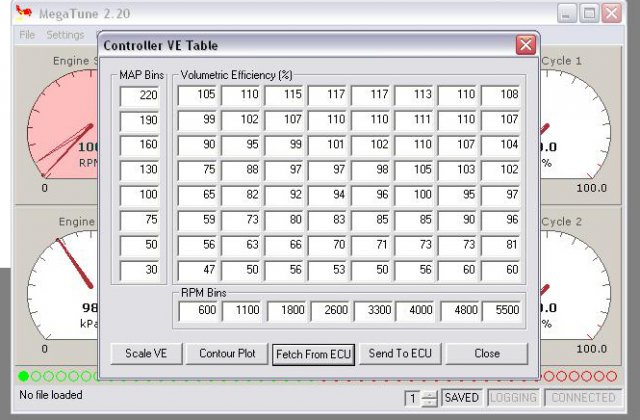Click the VE cell at 30 MAP, 600 RPM
This screenshot has height=420, width=640.
click(x=199, y=271)
